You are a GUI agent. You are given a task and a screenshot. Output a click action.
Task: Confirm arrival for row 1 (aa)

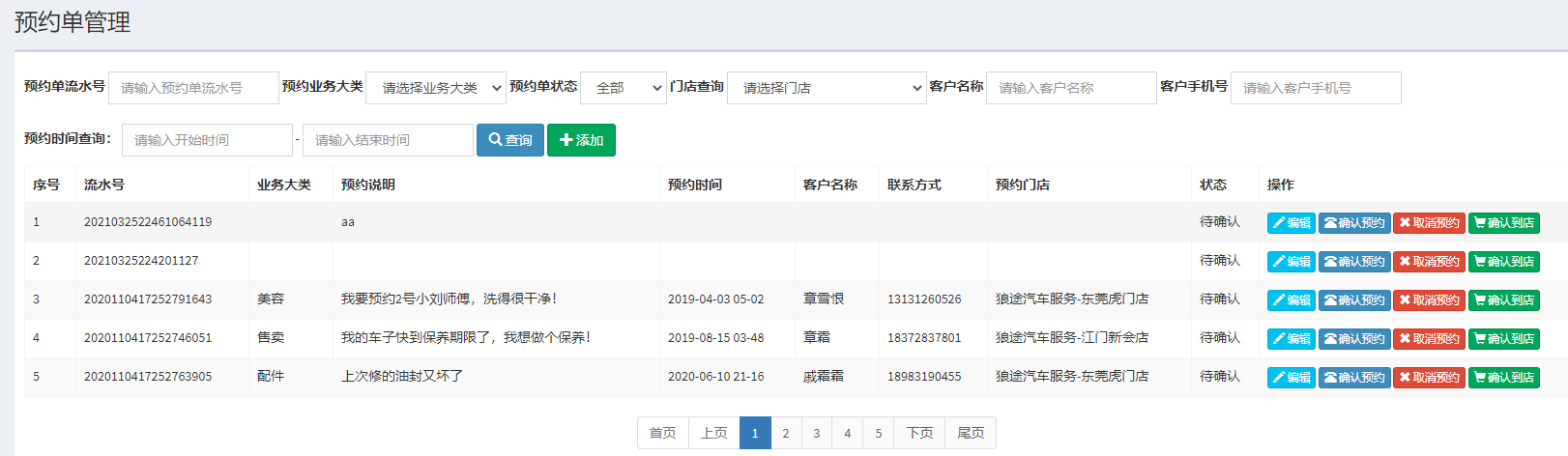point(1504,223)
